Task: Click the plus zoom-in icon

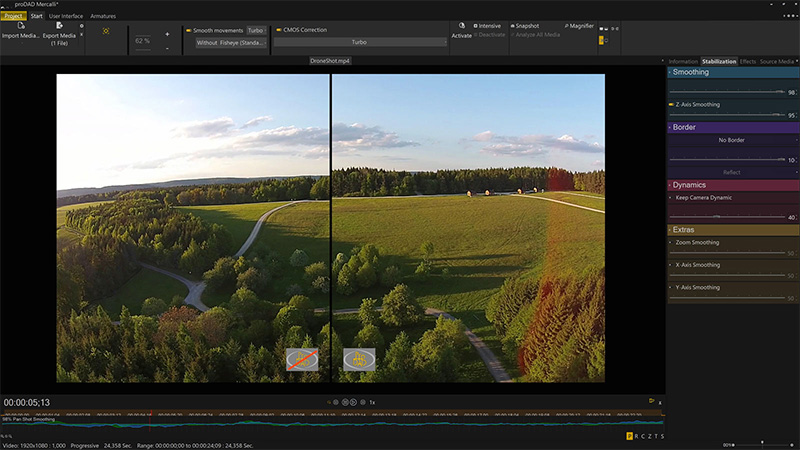Action: [166, 33]
